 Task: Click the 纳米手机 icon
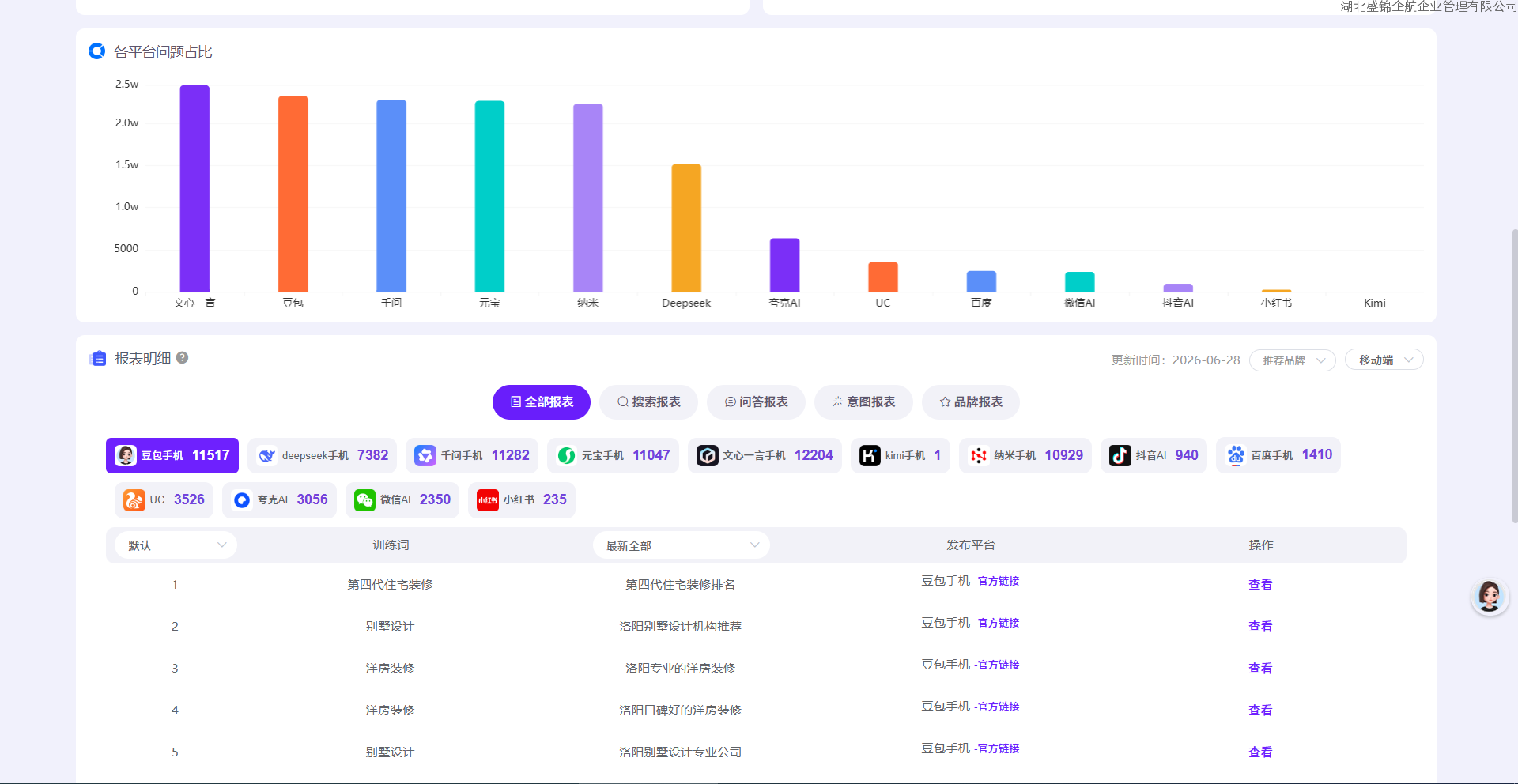point(979,455)
